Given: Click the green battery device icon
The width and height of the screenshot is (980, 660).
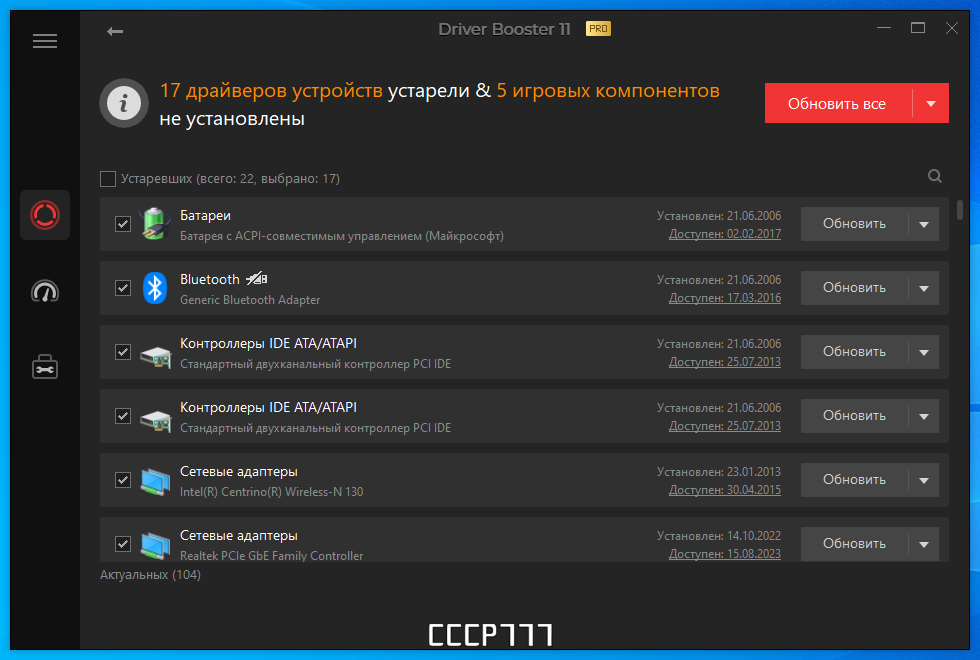Looking at the screenshot, I should click(154, 224).
